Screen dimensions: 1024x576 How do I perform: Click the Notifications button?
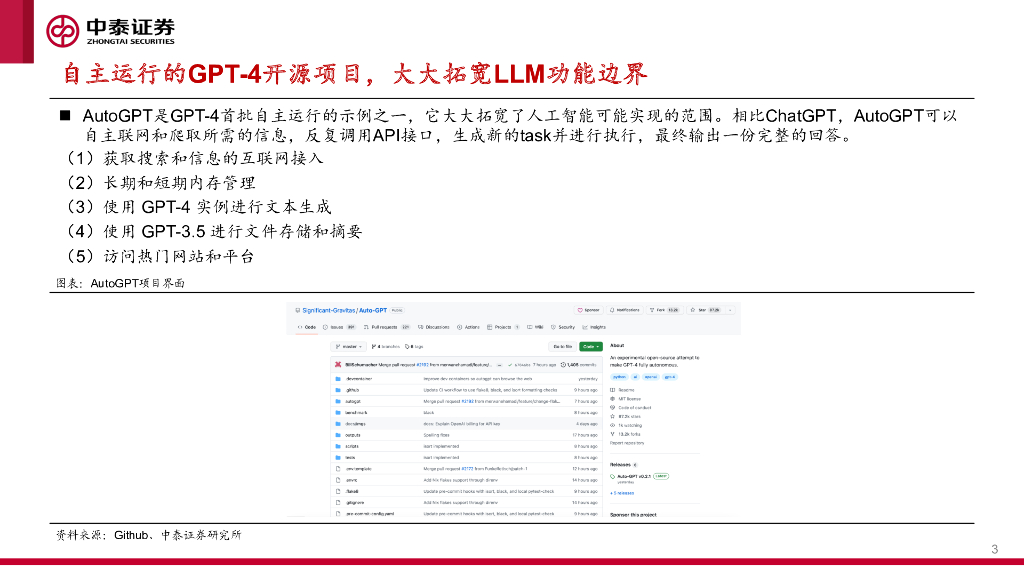(624, 310)
